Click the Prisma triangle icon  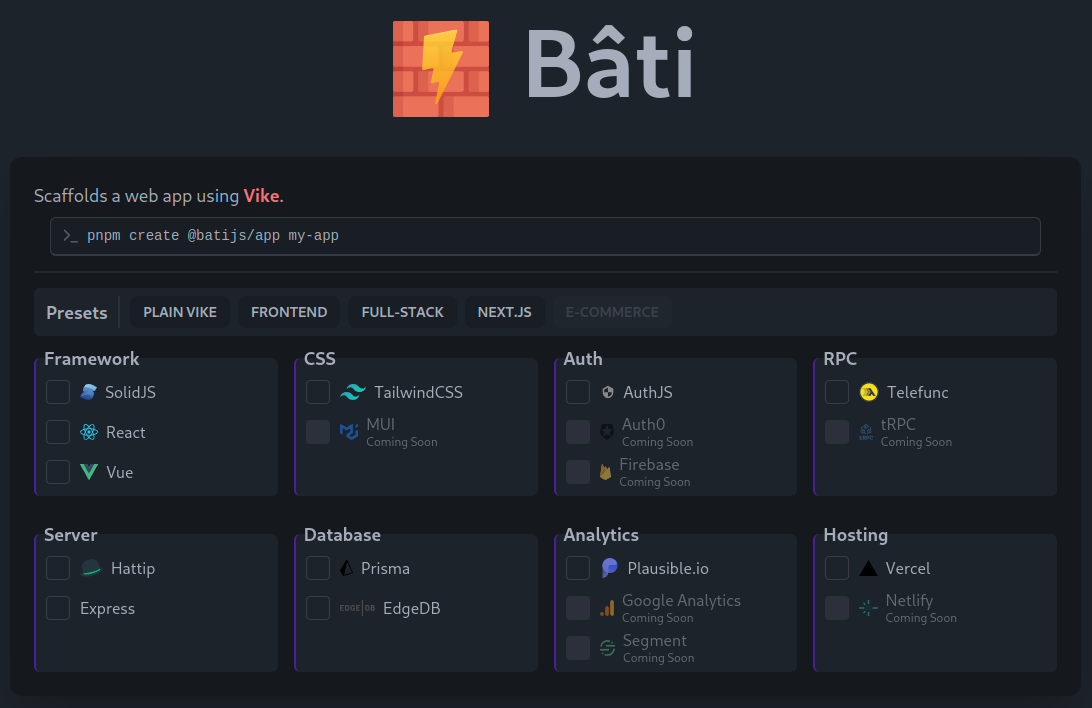point(346,568)
